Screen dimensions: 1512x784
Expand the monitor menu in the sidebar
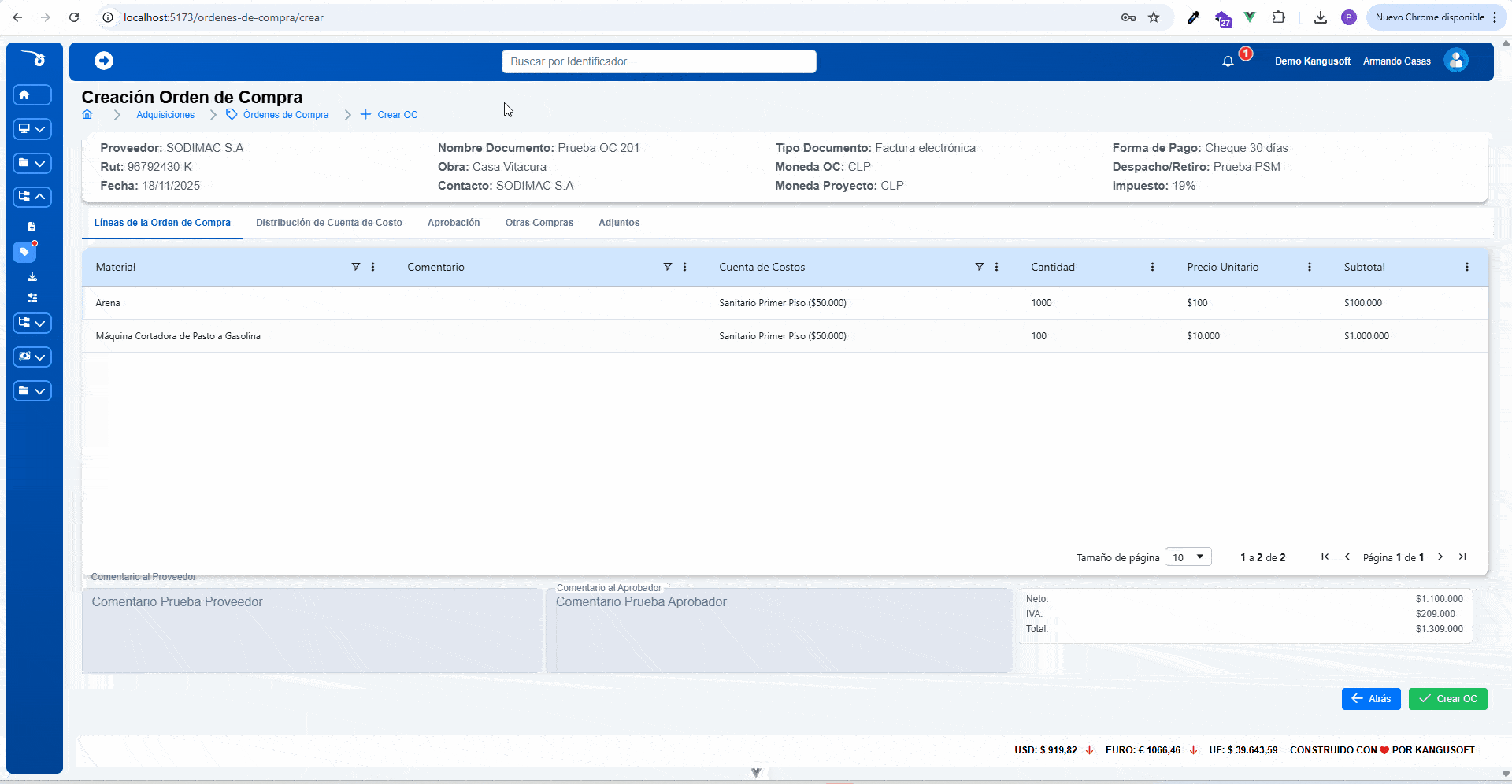click(x=32, y=129)
